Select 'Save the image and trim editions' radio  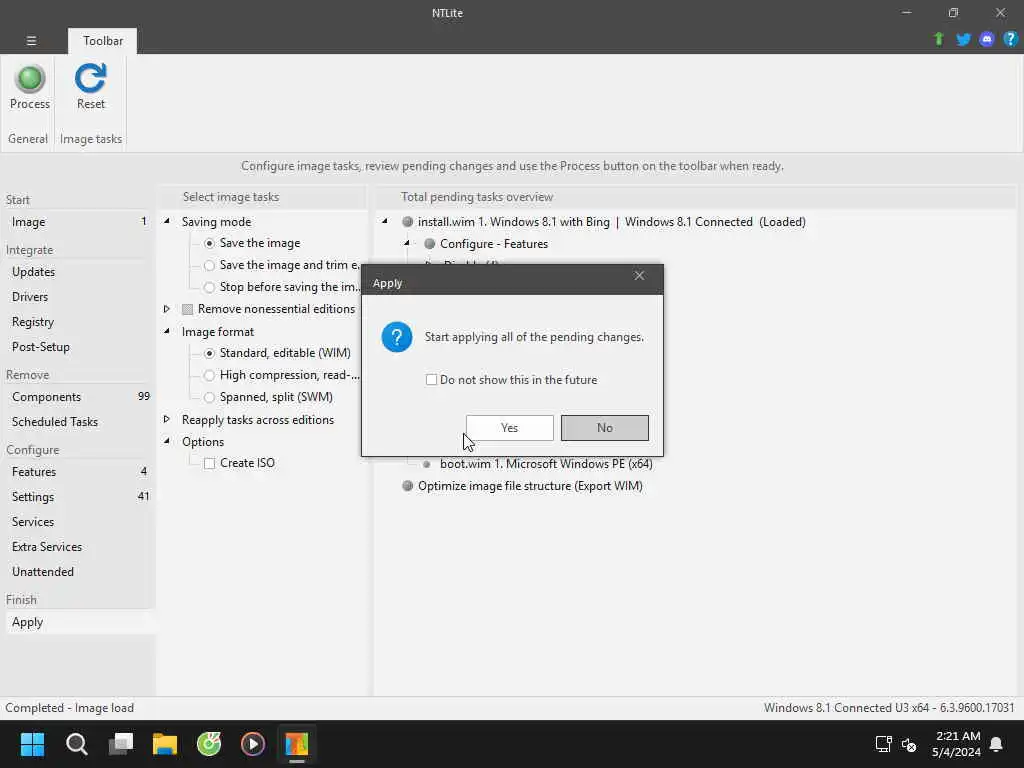point(209,265)
